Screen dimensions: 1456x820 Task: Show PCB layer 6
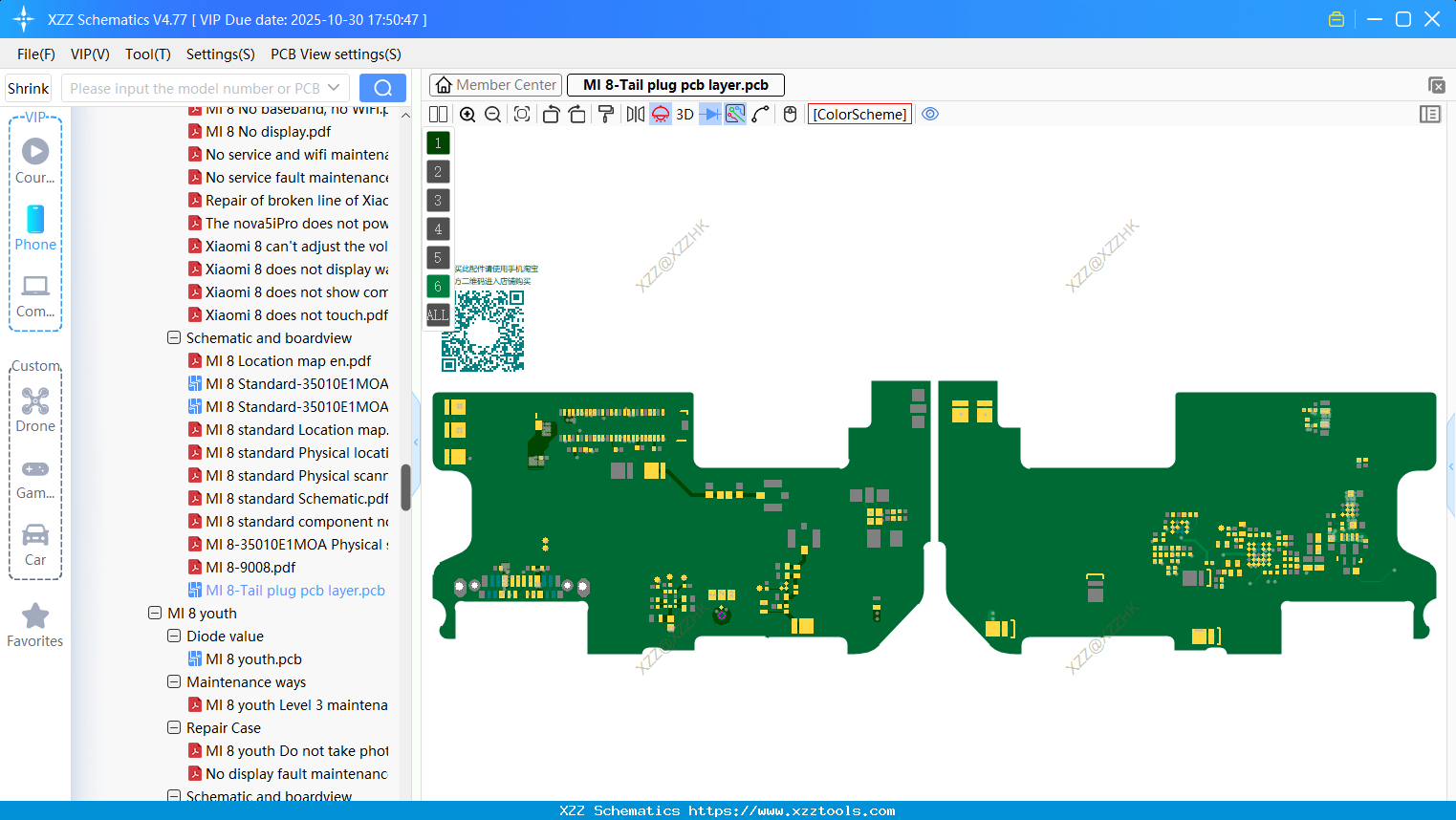(x=438, y=287)
